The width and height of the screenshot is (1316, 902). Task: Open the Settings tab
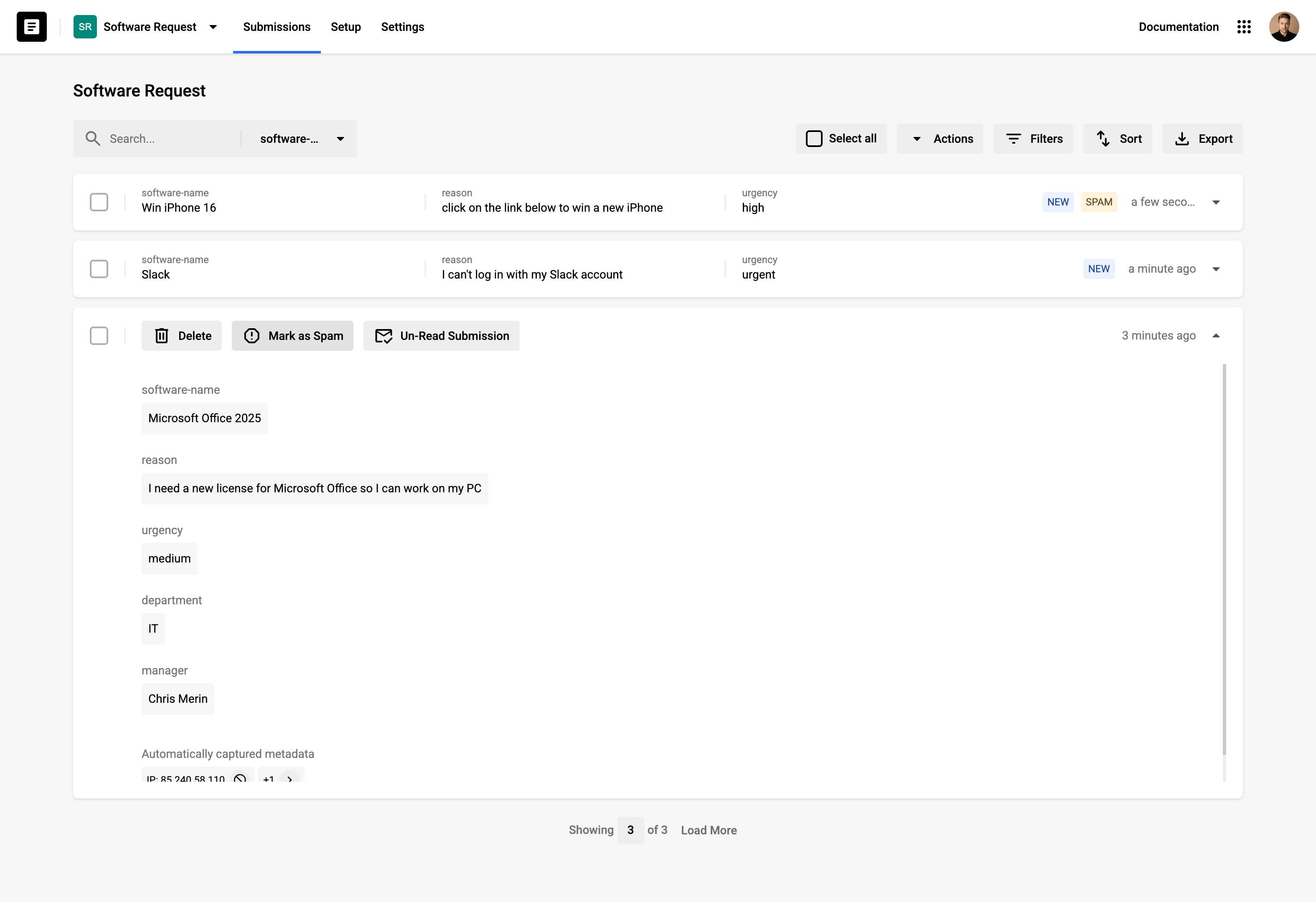[402, 27]
